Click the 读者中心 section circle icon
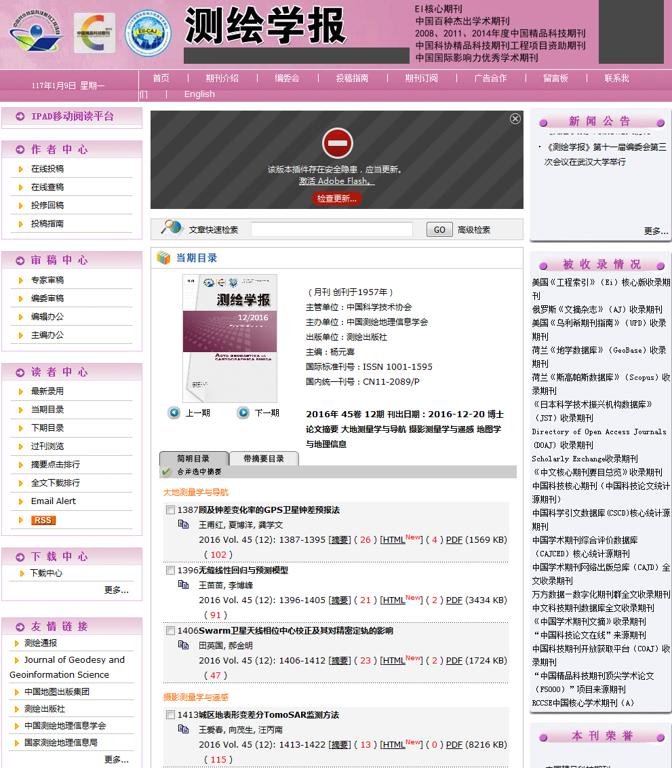The width and height of the screenshot is (672, 768). point(20,372)
